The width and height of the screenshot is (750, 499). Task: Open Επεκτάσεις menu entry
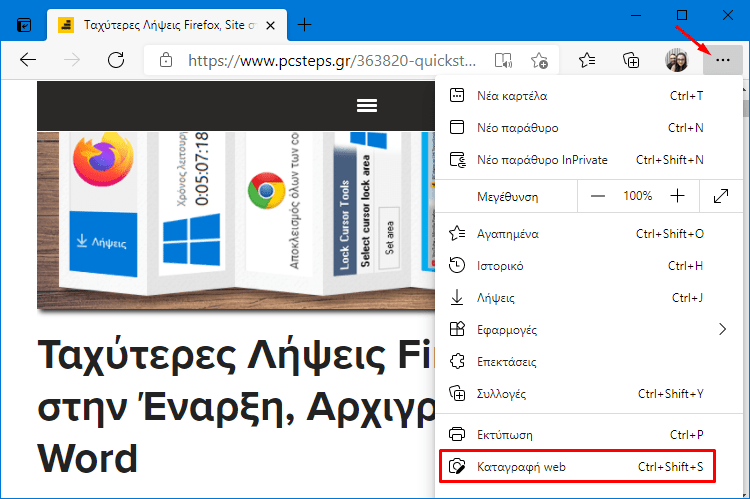tap(588, 362)
